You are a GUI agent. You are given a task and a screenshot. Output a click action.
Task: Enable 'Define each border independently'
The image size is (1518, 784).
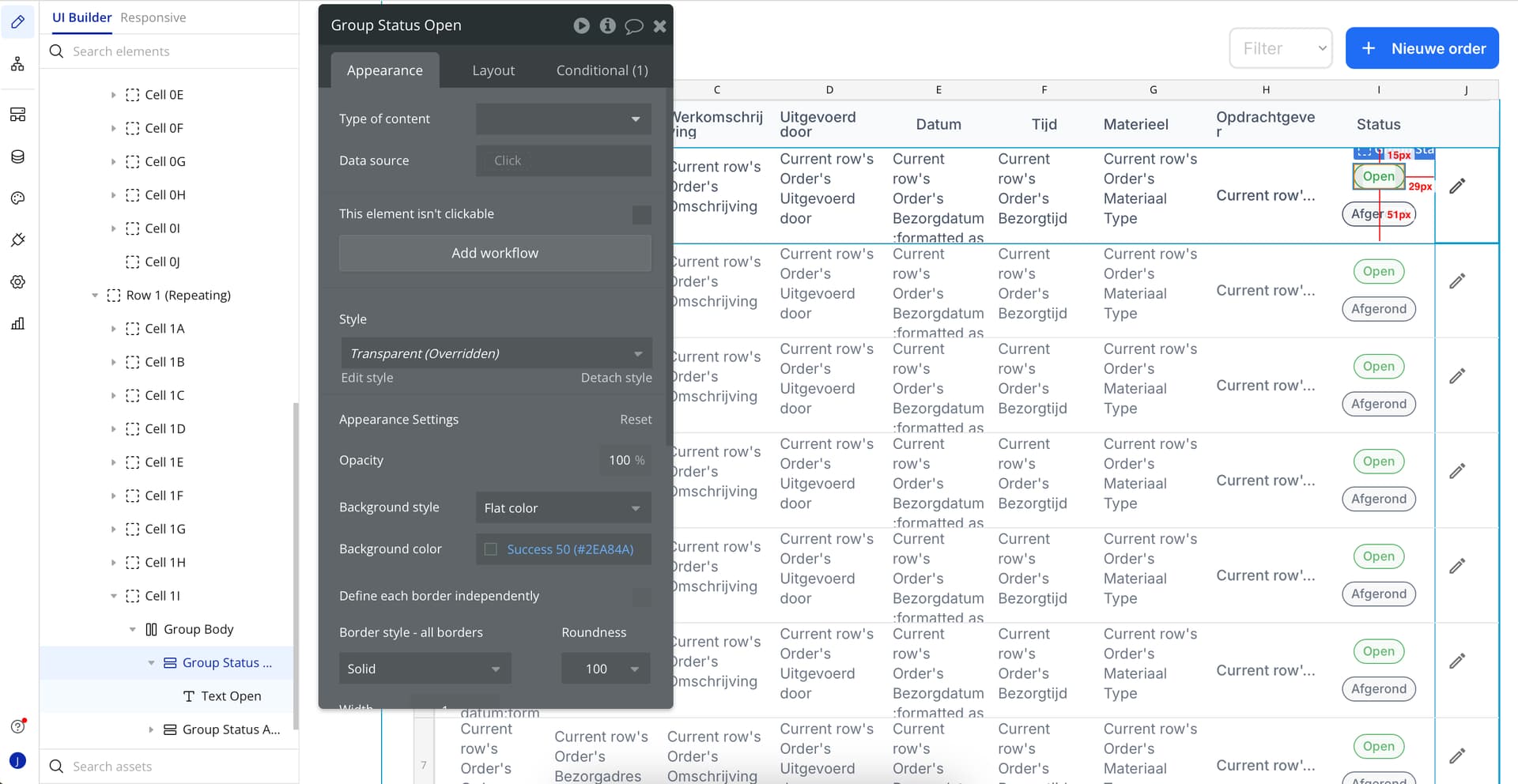[641, 598]
